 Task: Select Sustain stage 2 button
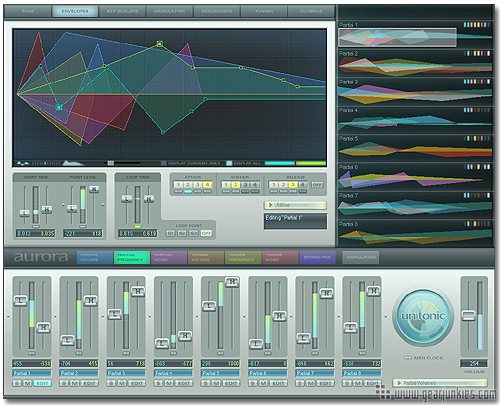click(x=236, y=184)
